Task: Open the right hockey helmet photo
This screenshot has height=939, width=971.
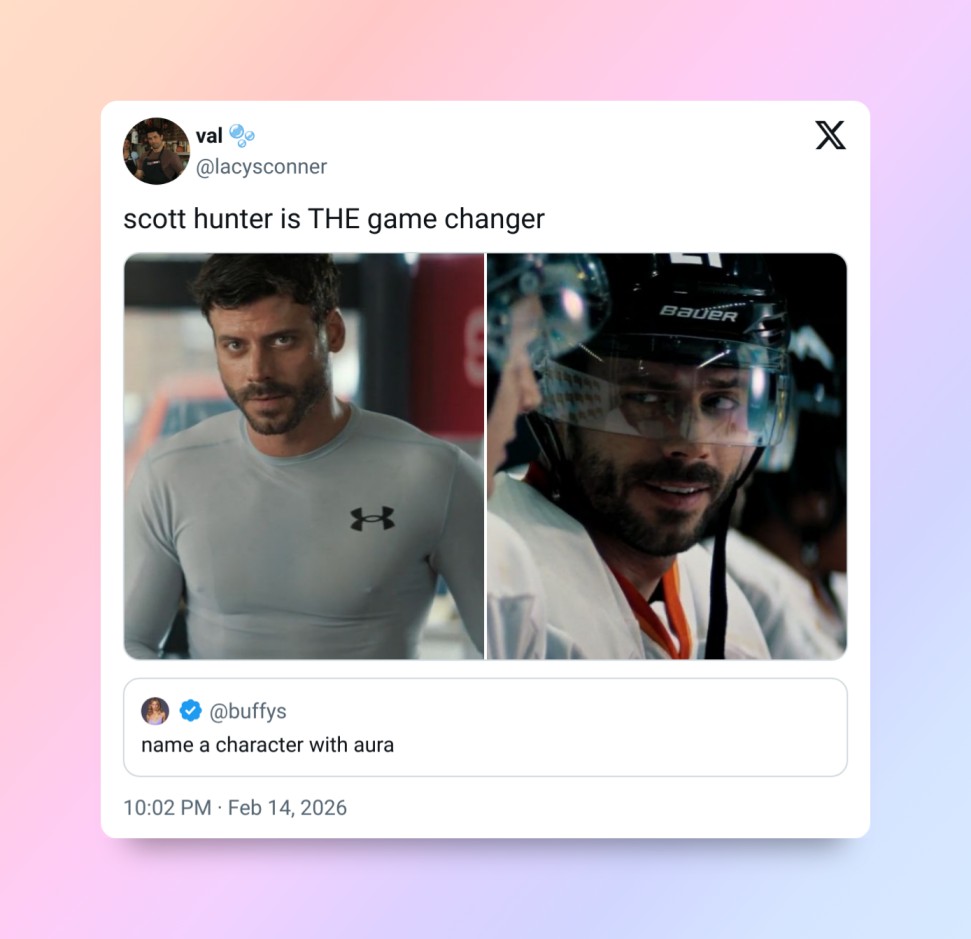Action: pos(667,456)
